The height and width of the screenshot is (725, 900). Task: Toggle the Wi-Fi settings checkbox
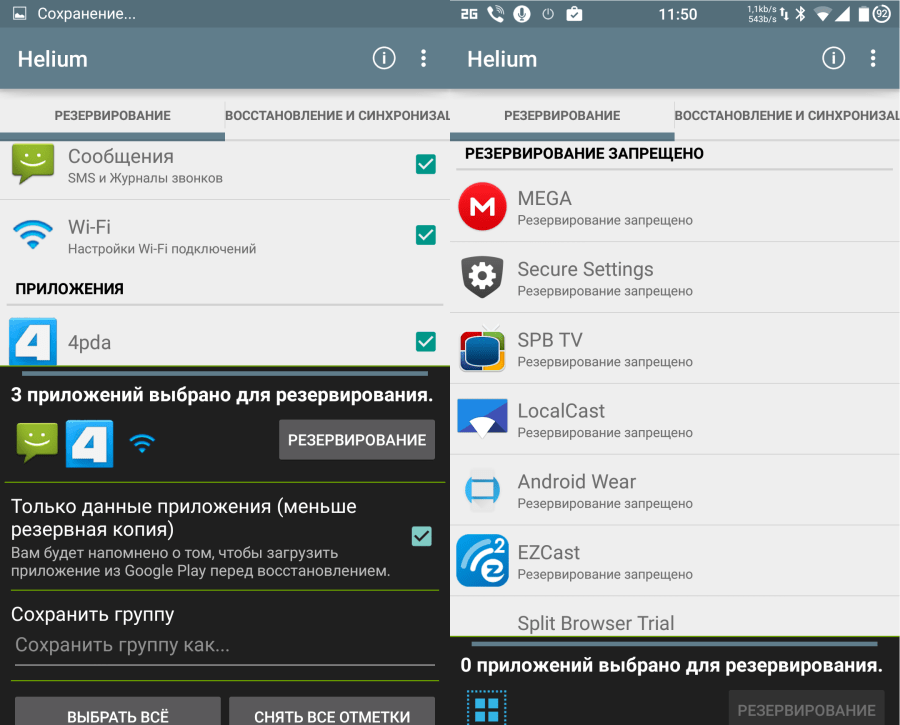(425, 235)
